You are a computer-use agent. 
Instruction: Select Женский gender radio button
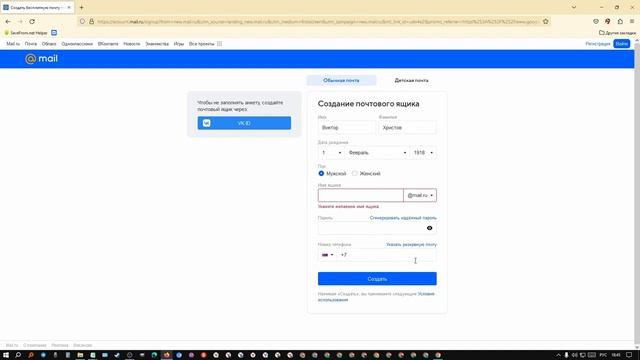[x=354, y=173]
